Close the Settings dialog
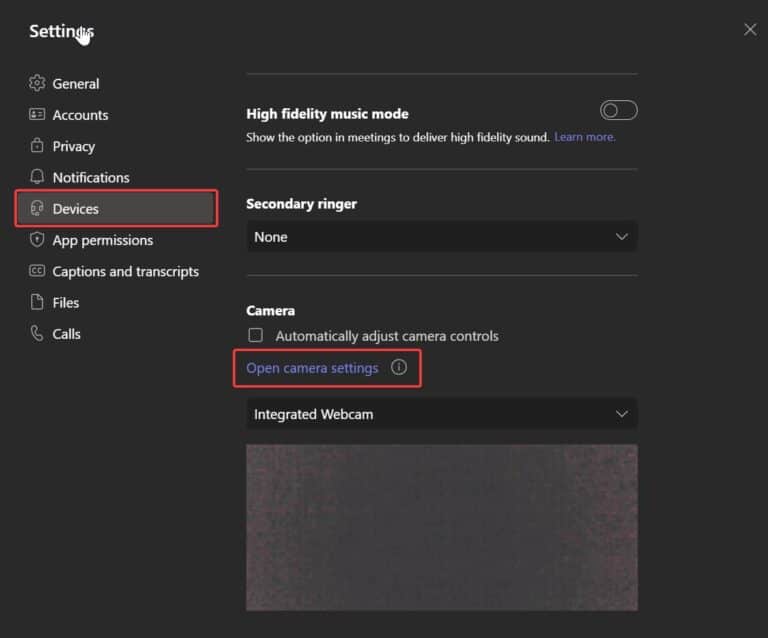 (x=750, y=29)
